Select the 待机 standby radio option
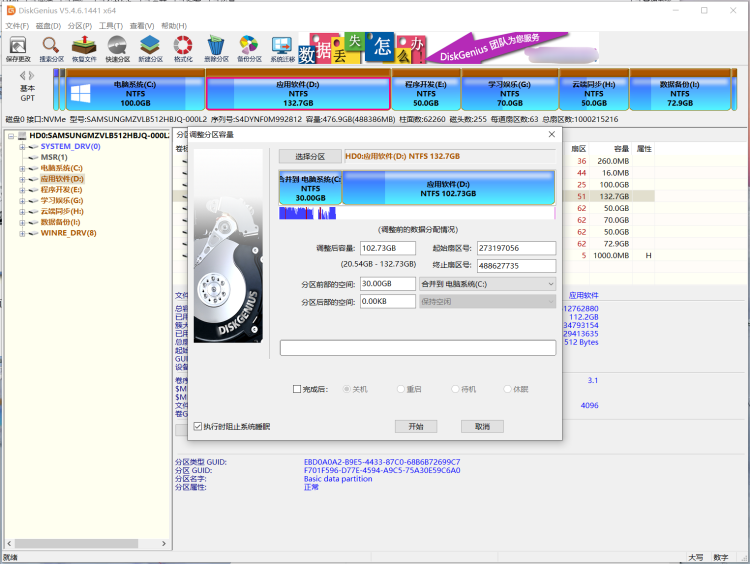The width and height of the screenshot is (750, 564). [455, 389]
